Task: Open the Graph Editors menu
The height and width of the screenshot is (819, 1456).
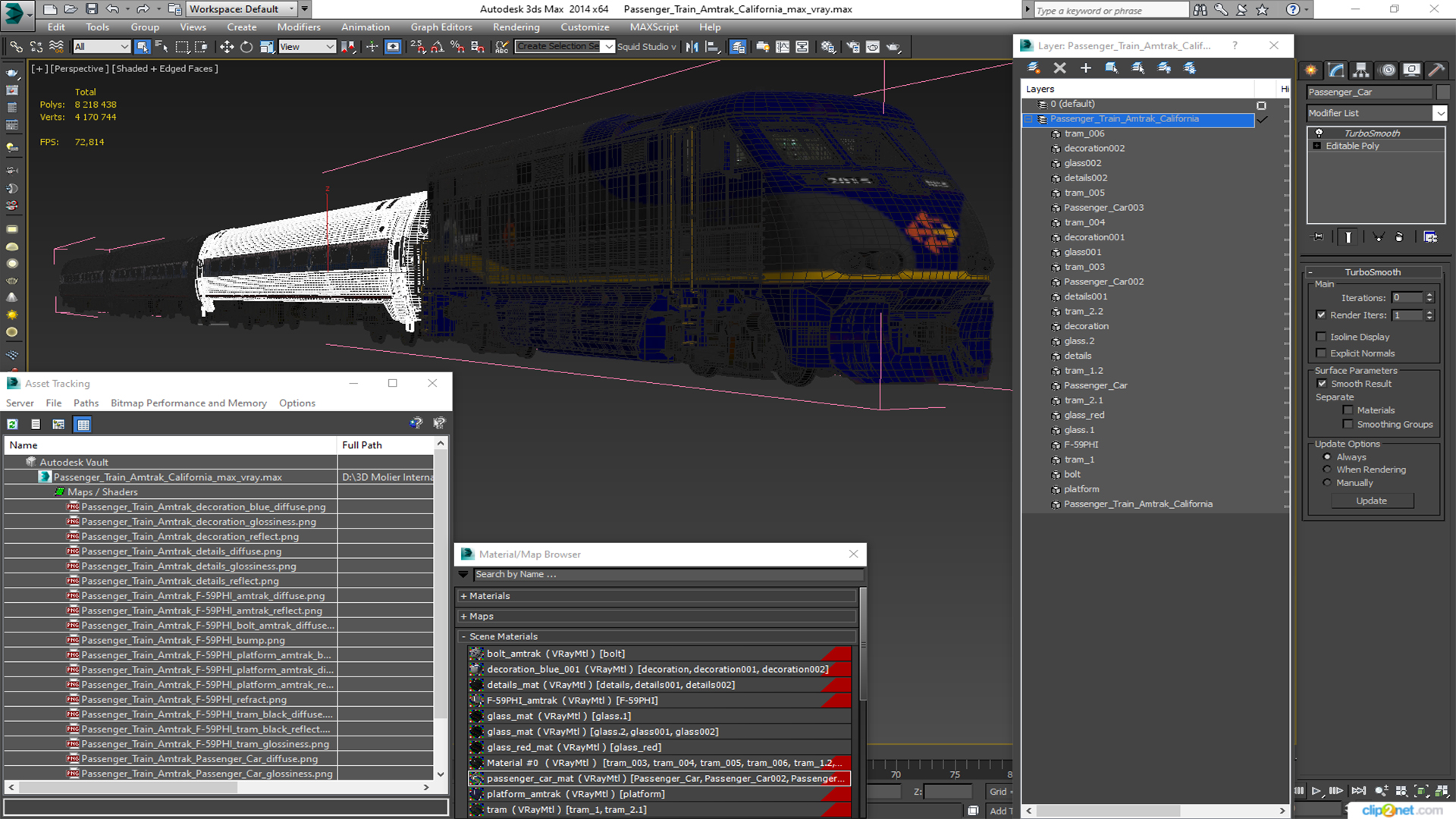Action: pos(441,27)
